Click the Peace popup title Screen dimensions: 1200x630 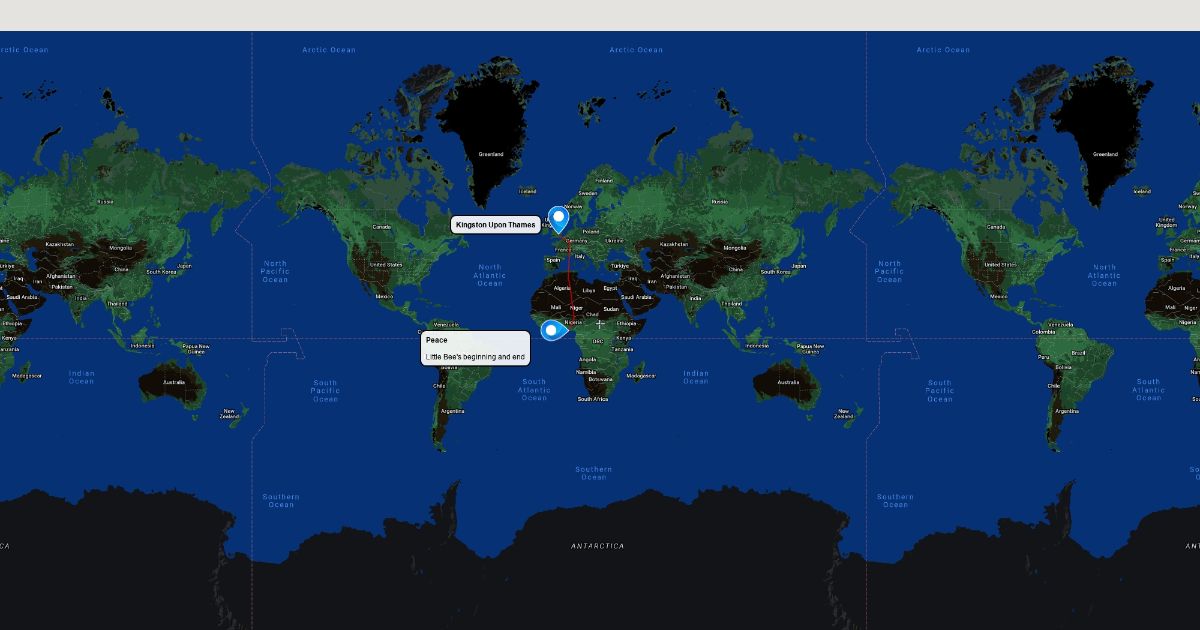click(437, 340)
